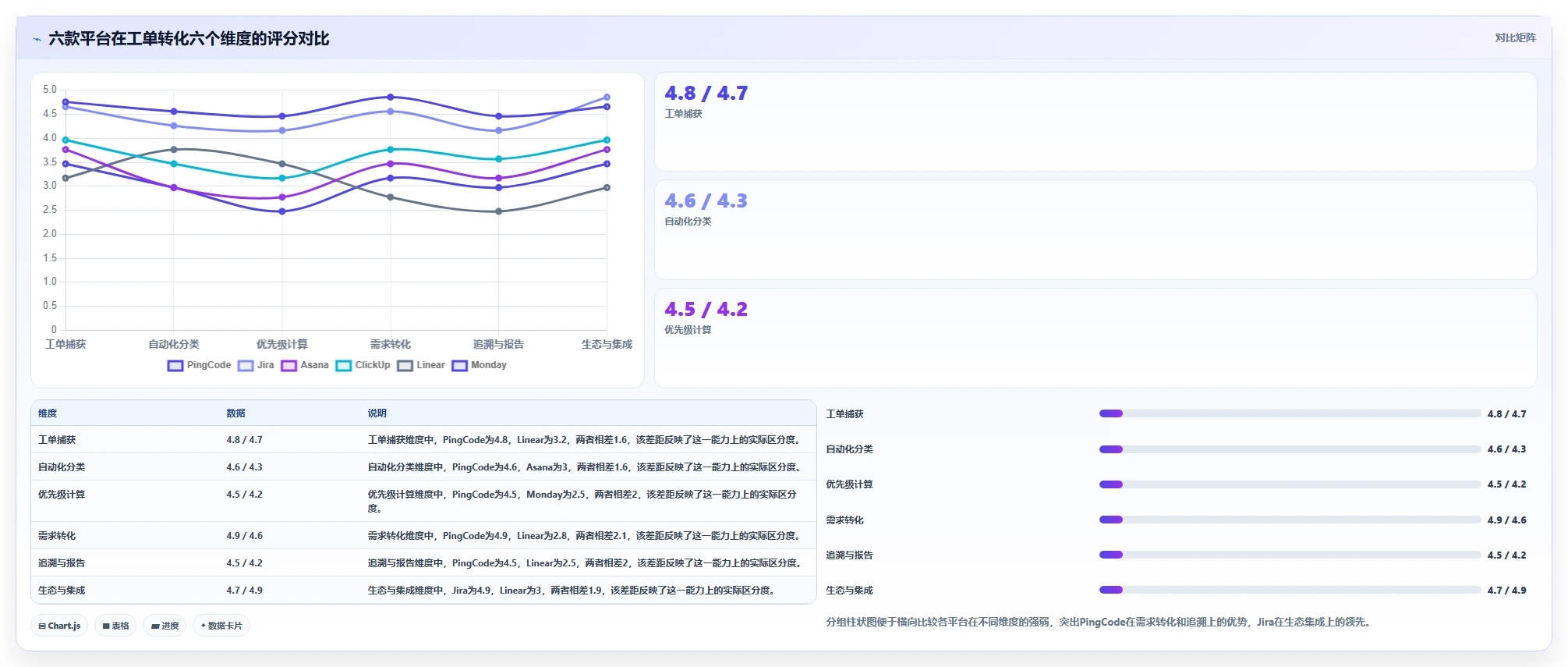Select Asana's data point at 需求转化
Screen dimensions: 1568x667
pyautogui.click(x=391, y=164)
